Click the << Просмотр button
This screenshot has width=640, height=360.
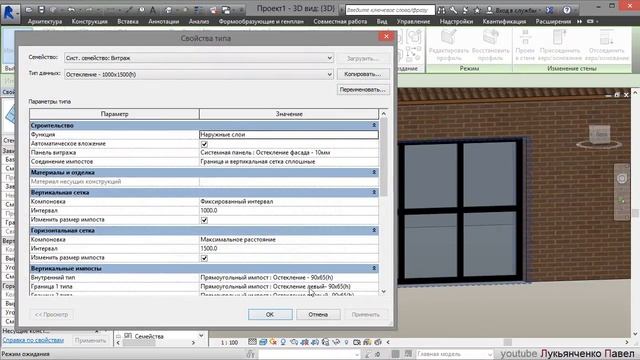pos(51,314)
